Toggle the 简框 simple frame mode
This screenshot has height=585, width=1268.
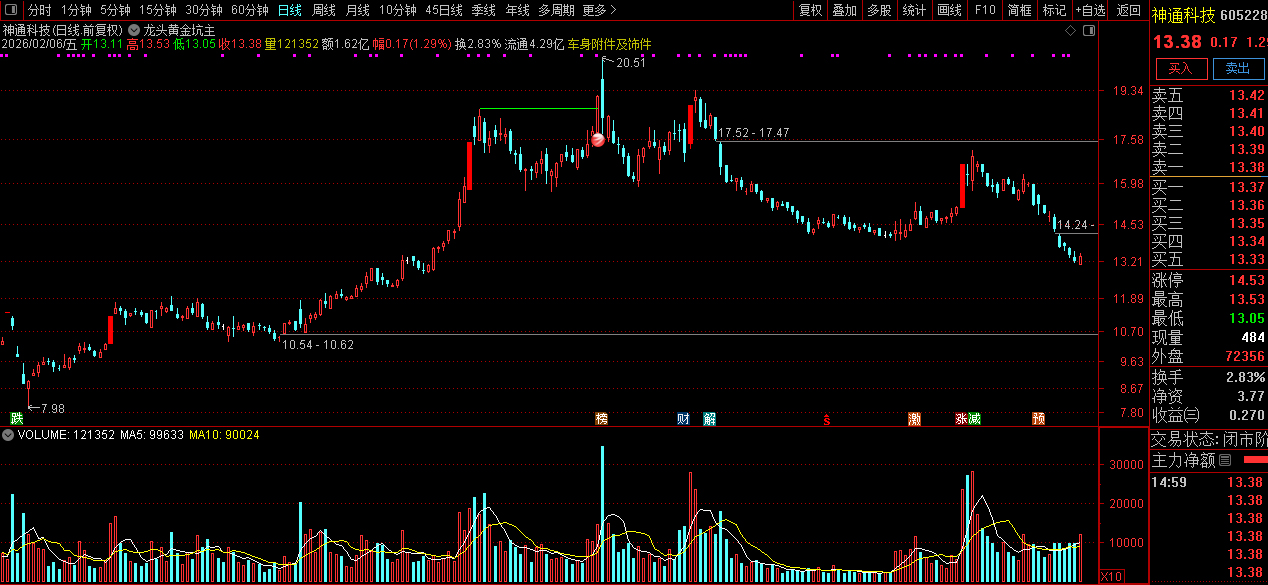pos(1020,10)
